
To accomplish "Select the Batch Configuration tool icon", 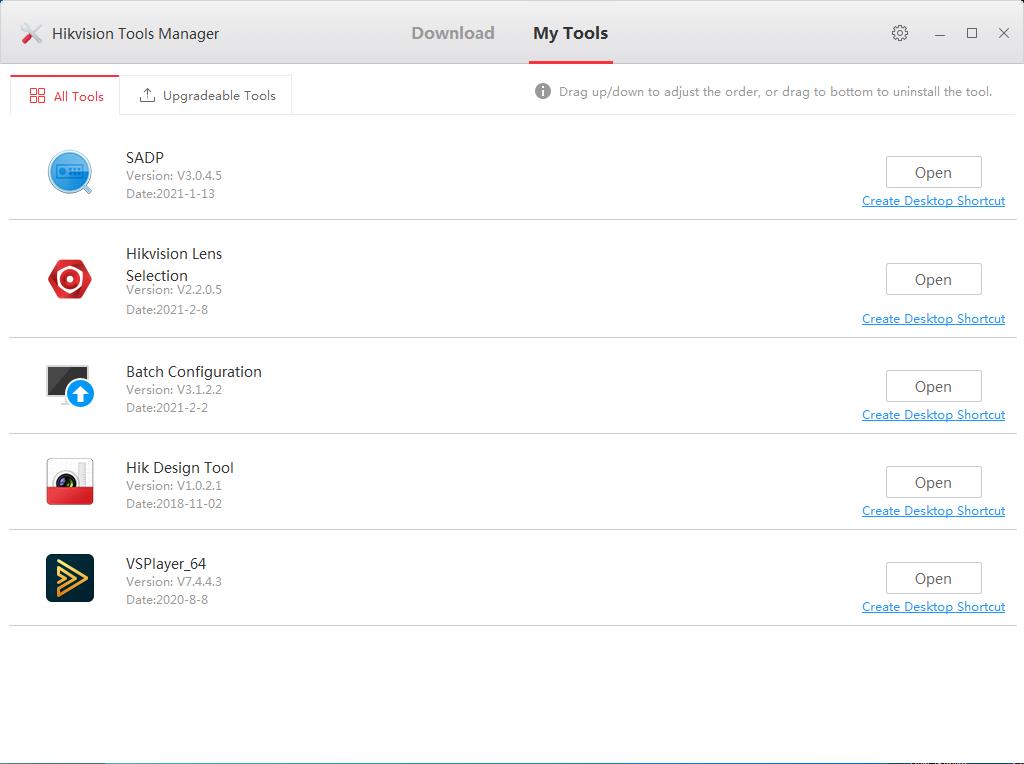I will (x=70, y=385).
